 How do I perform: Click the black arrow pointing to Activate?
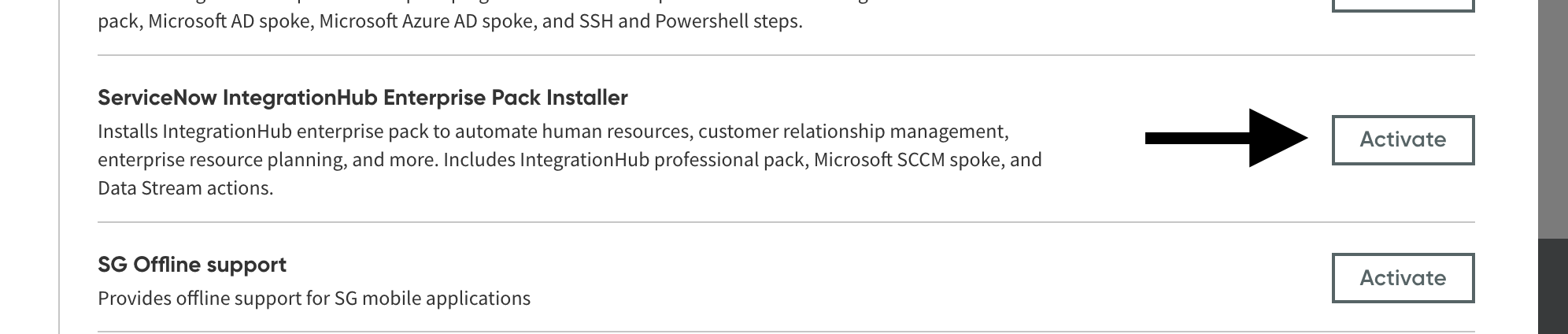[1228, 139]
